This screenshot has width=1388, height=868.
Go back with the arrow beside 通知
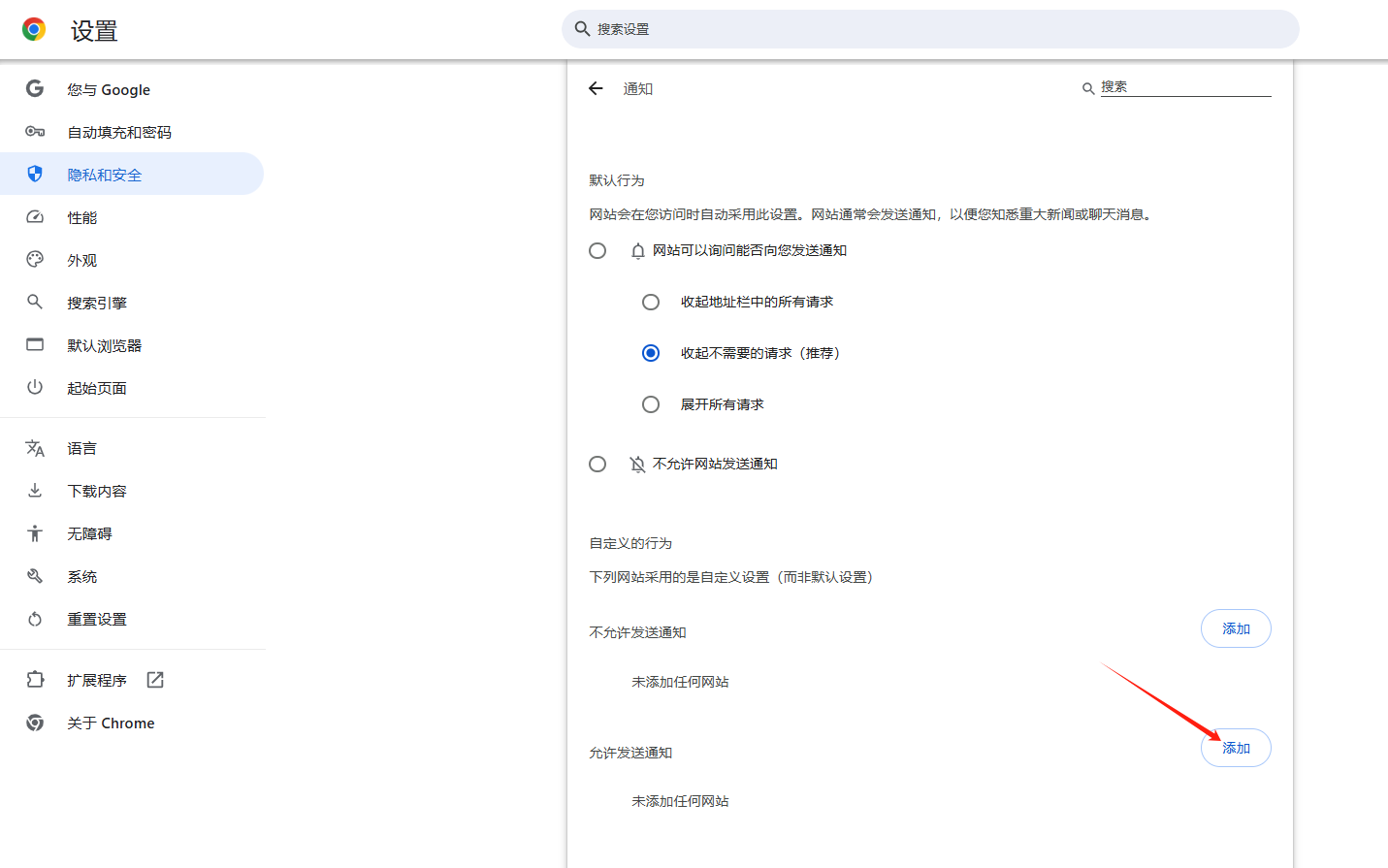[x=596, y=88]
